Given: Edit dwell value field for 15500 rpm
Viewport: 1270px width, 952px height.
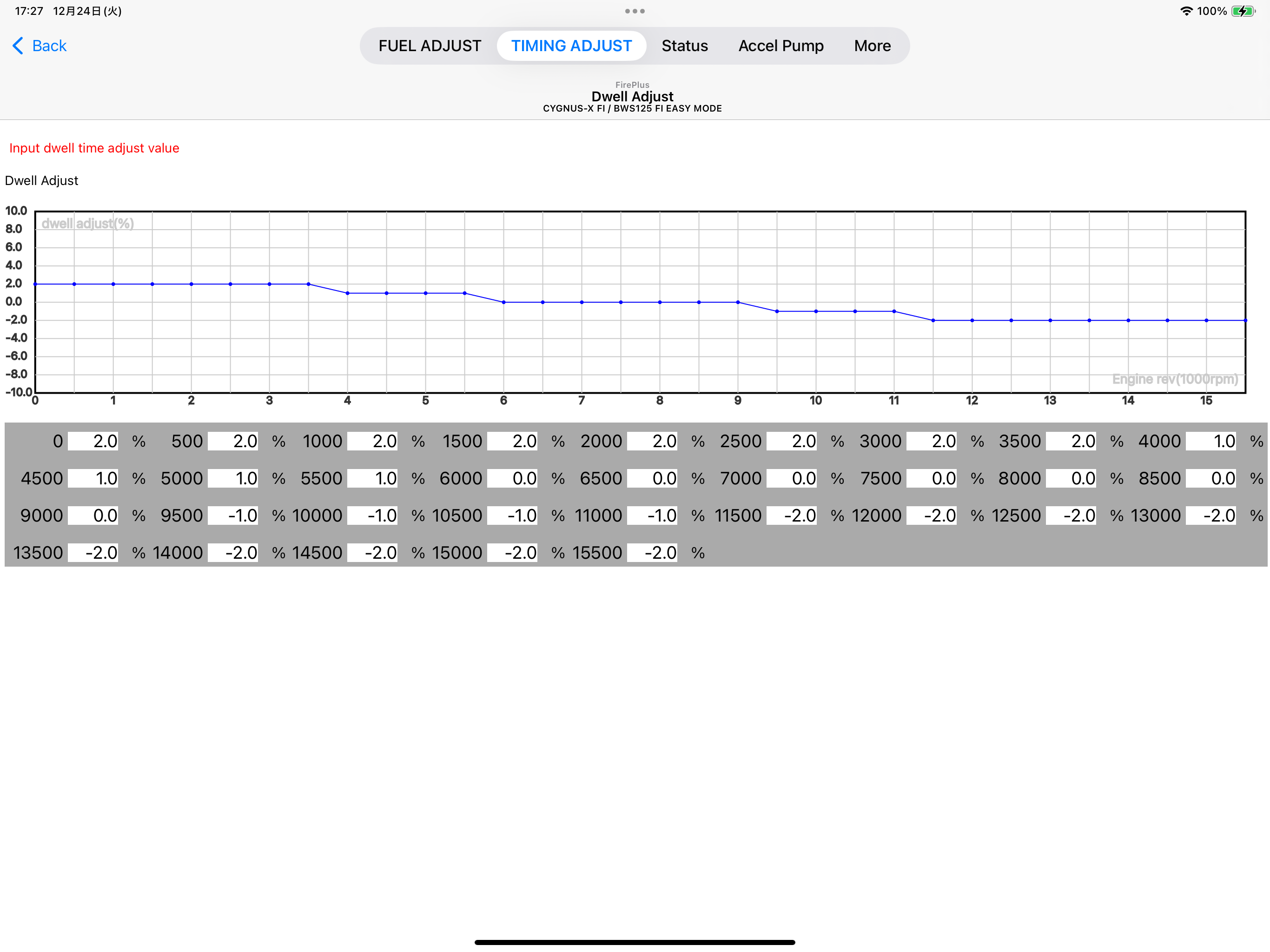Looking at the screenshot, I should (652, 553).
